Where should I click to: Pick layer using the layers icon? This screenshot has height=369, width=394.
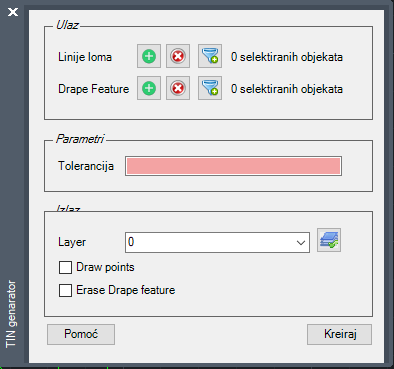pyautogui.click(x=329, y=240)
